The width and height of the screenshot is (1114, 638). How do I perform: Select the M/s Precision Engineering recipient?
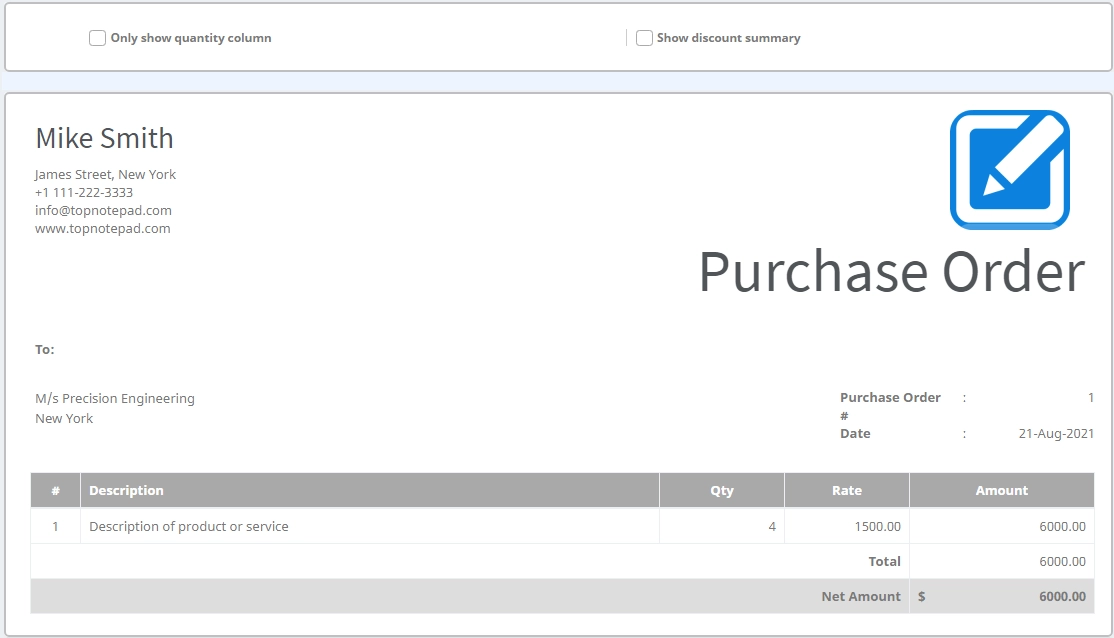click(114, 399)
